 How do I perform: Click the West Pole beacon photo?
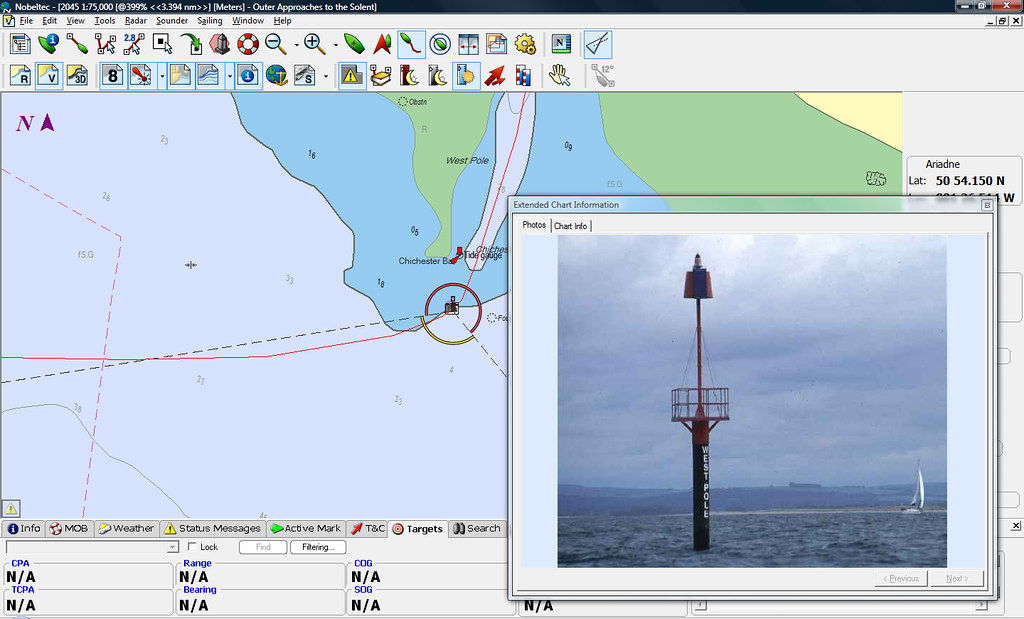pos(752,401)
